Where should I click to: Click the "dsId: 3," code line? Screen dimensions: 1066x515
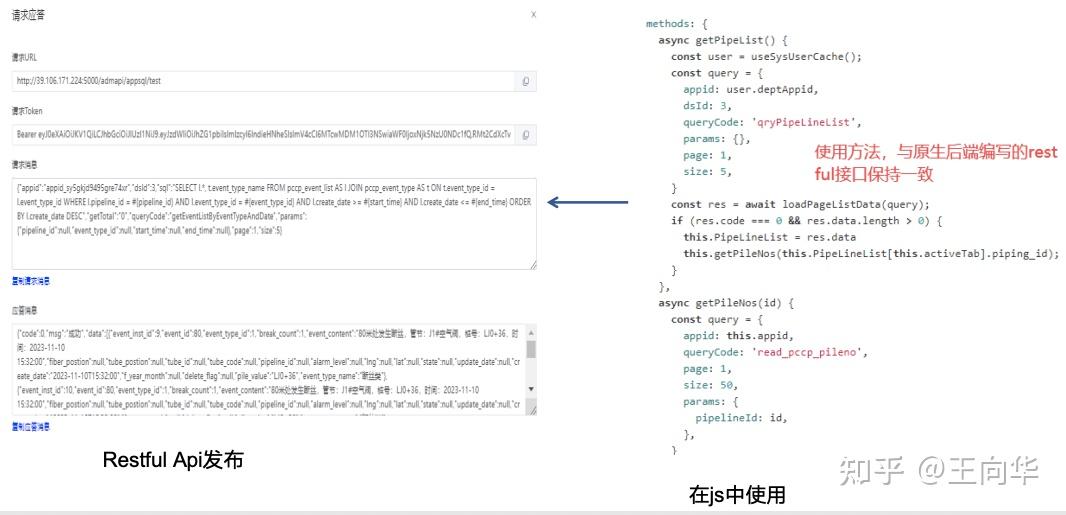707,106
